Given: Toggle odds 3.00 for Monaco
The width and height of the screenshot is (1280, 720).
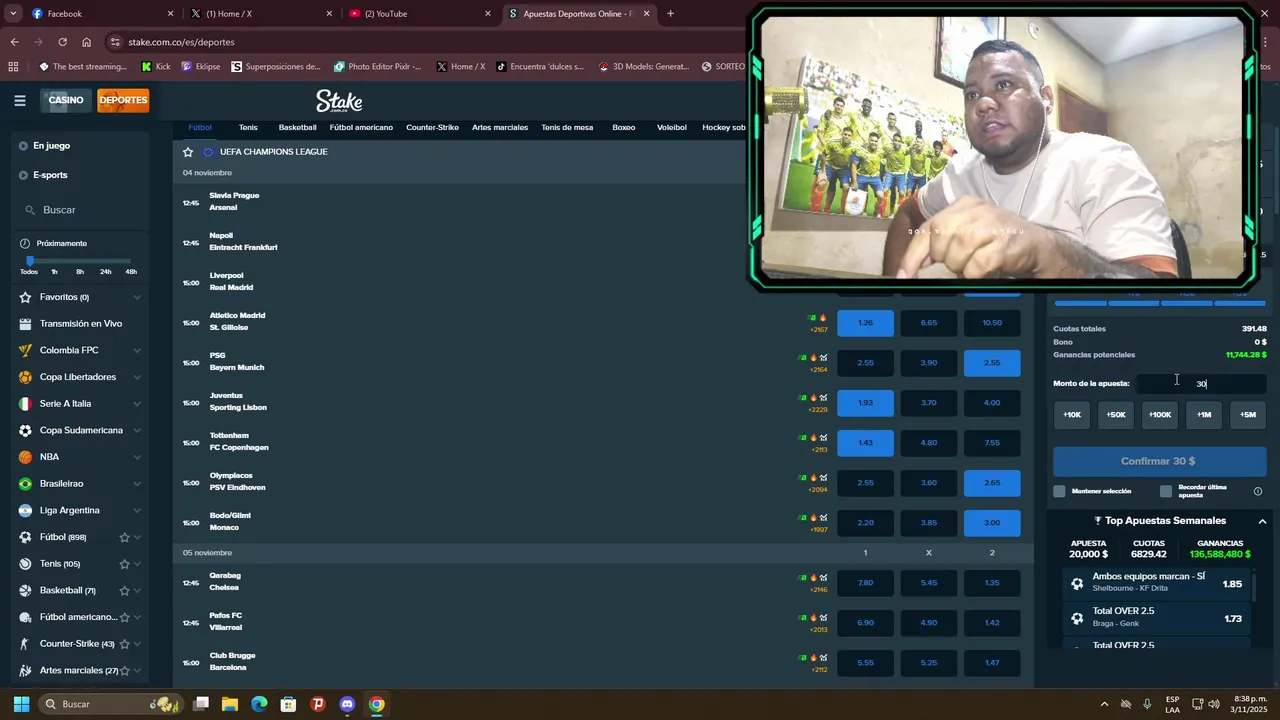Looking at the screenshot, I should [992, 523].
